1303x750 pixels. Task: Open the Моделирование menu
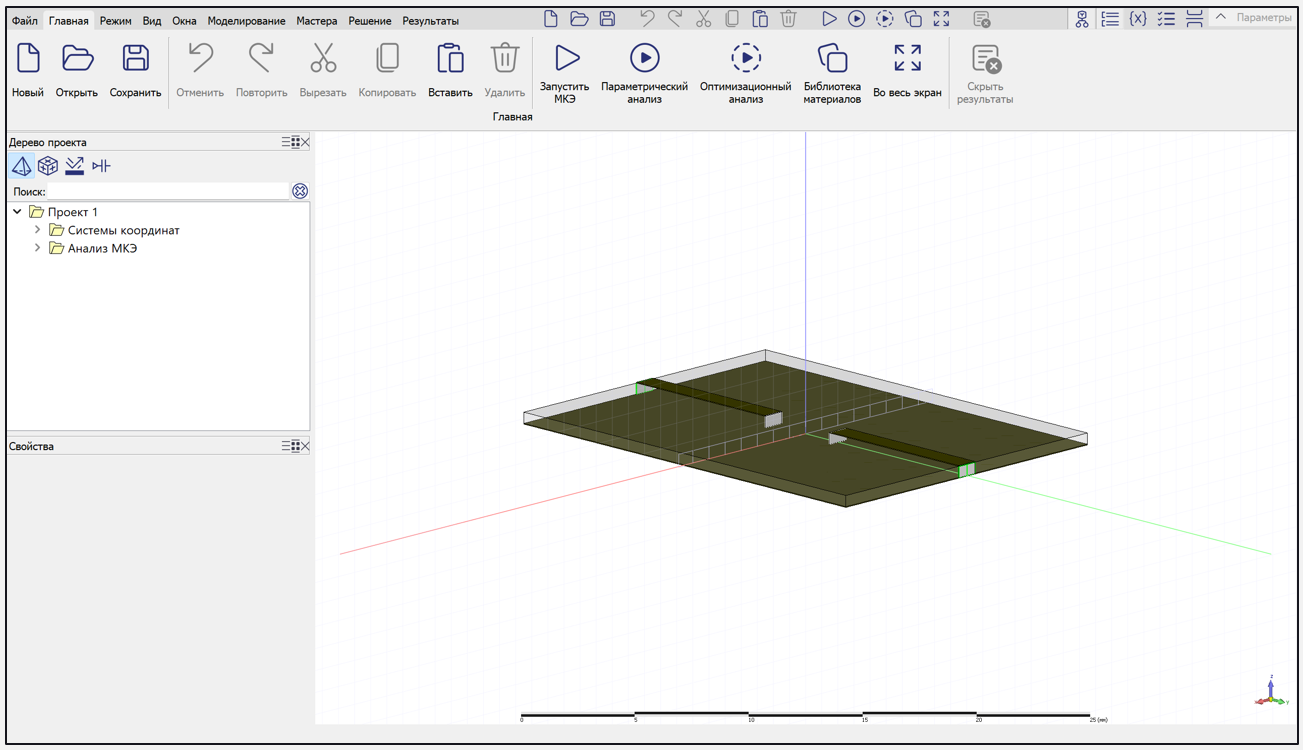coord(246,20)
